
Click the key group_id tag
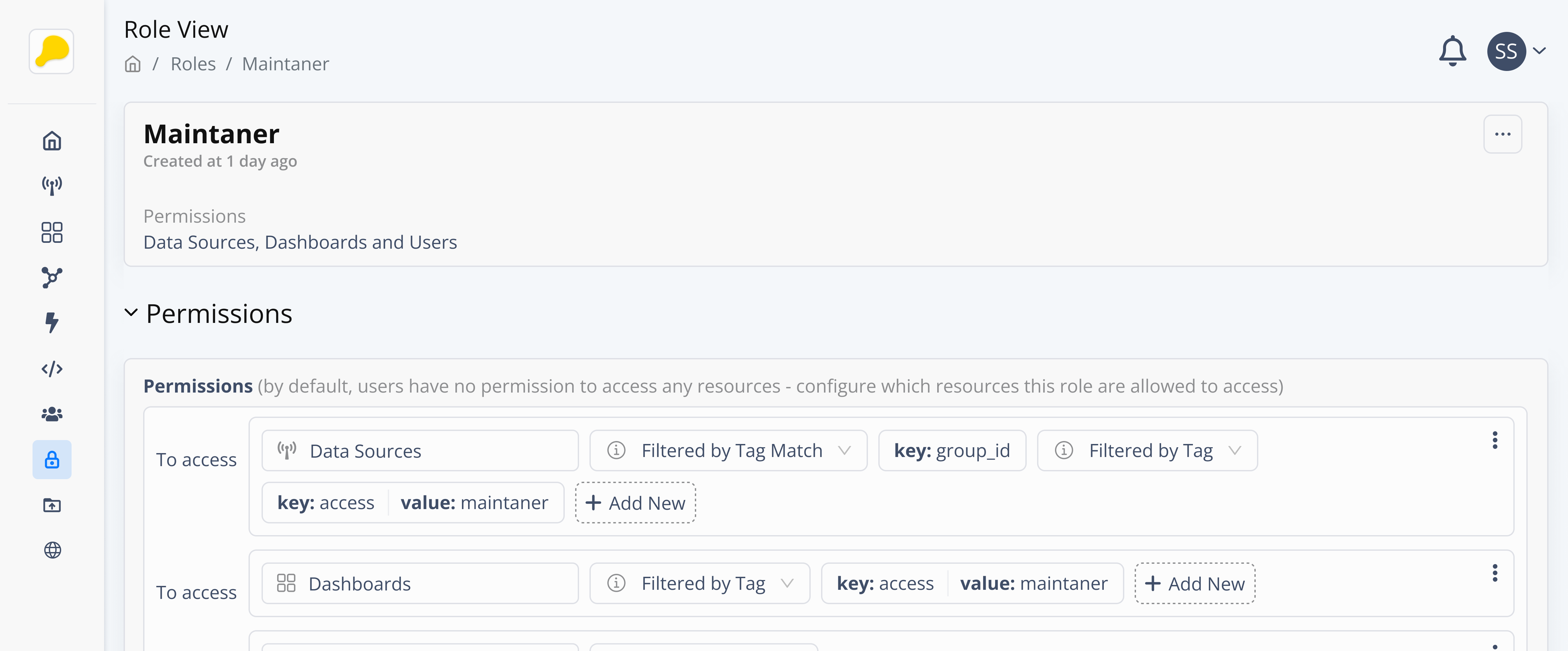tap(952, 450)
